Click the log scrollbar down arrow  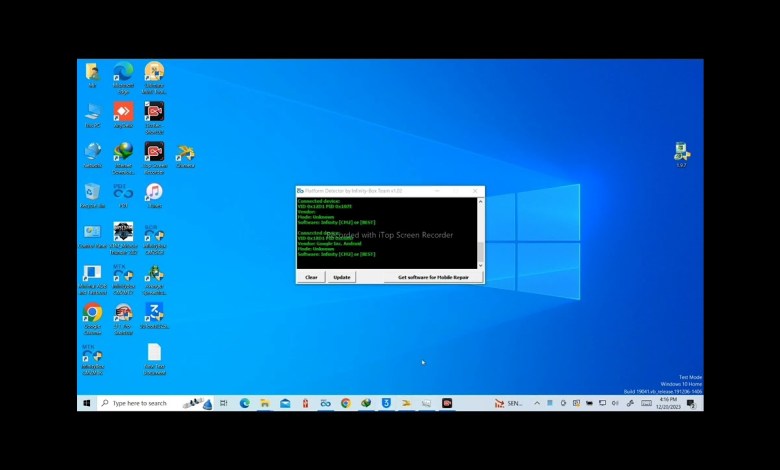click(x=481, y=266)
